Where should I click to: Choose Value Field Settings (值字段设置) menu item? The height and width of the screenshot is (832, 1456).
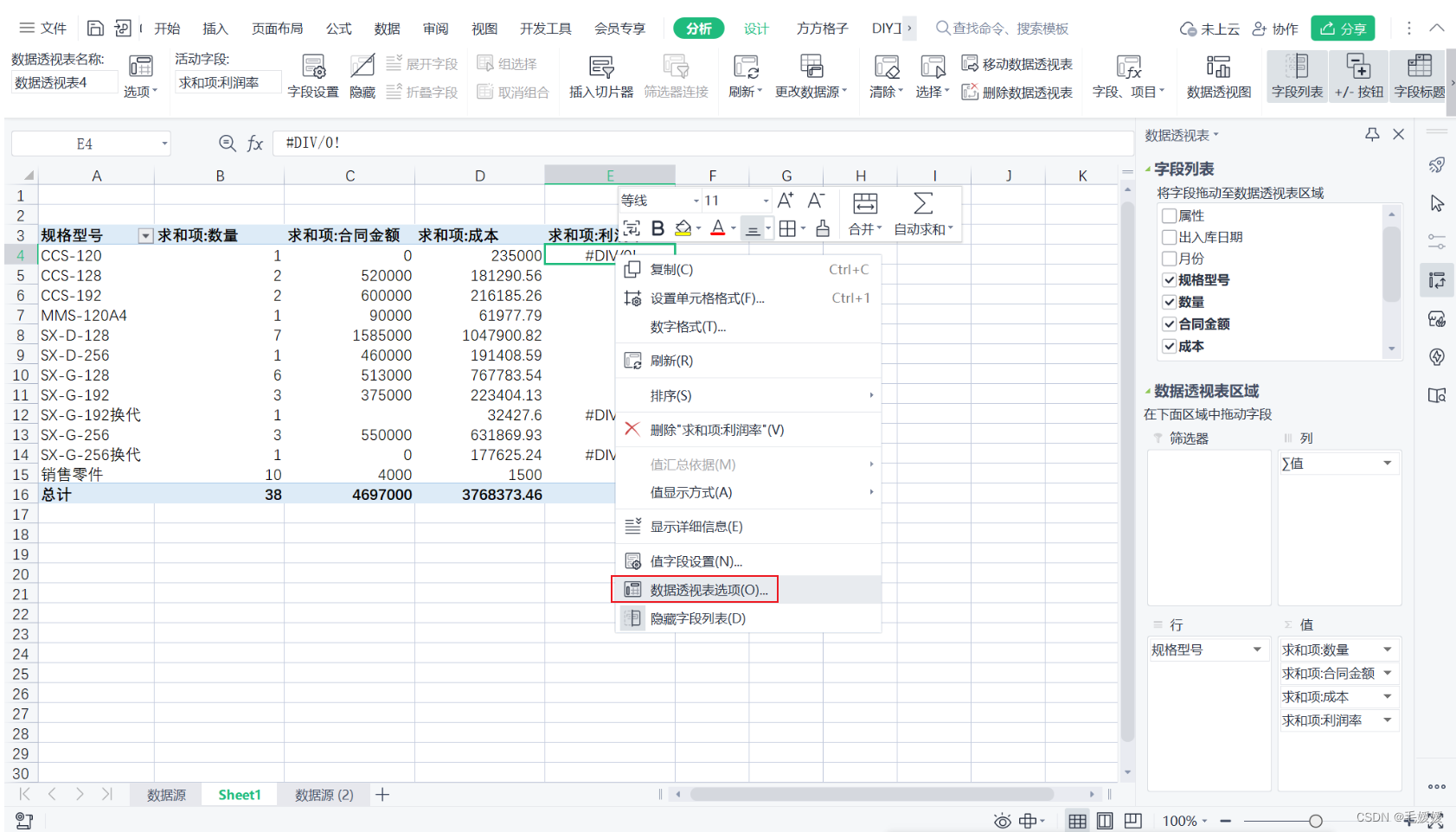click(748, 561)
